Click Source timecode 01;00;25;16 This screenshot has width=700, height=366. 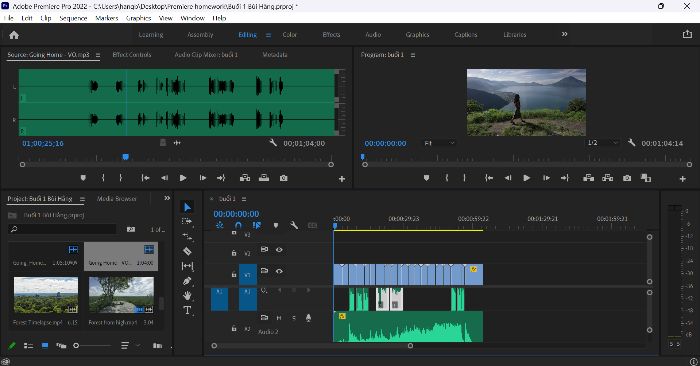(x=43, y=143)
